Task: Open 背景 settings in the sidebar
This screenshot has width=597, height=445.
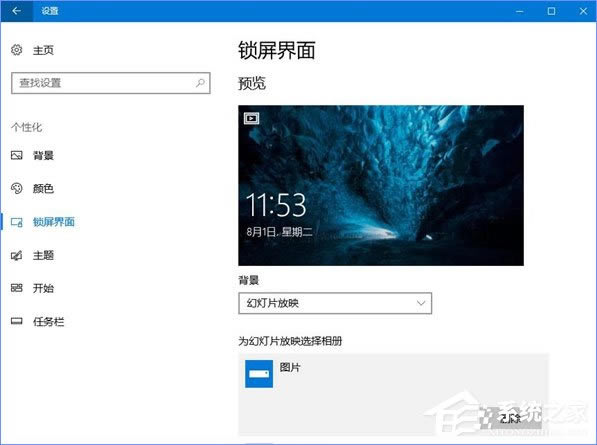Action: click(x=43, y=155)
